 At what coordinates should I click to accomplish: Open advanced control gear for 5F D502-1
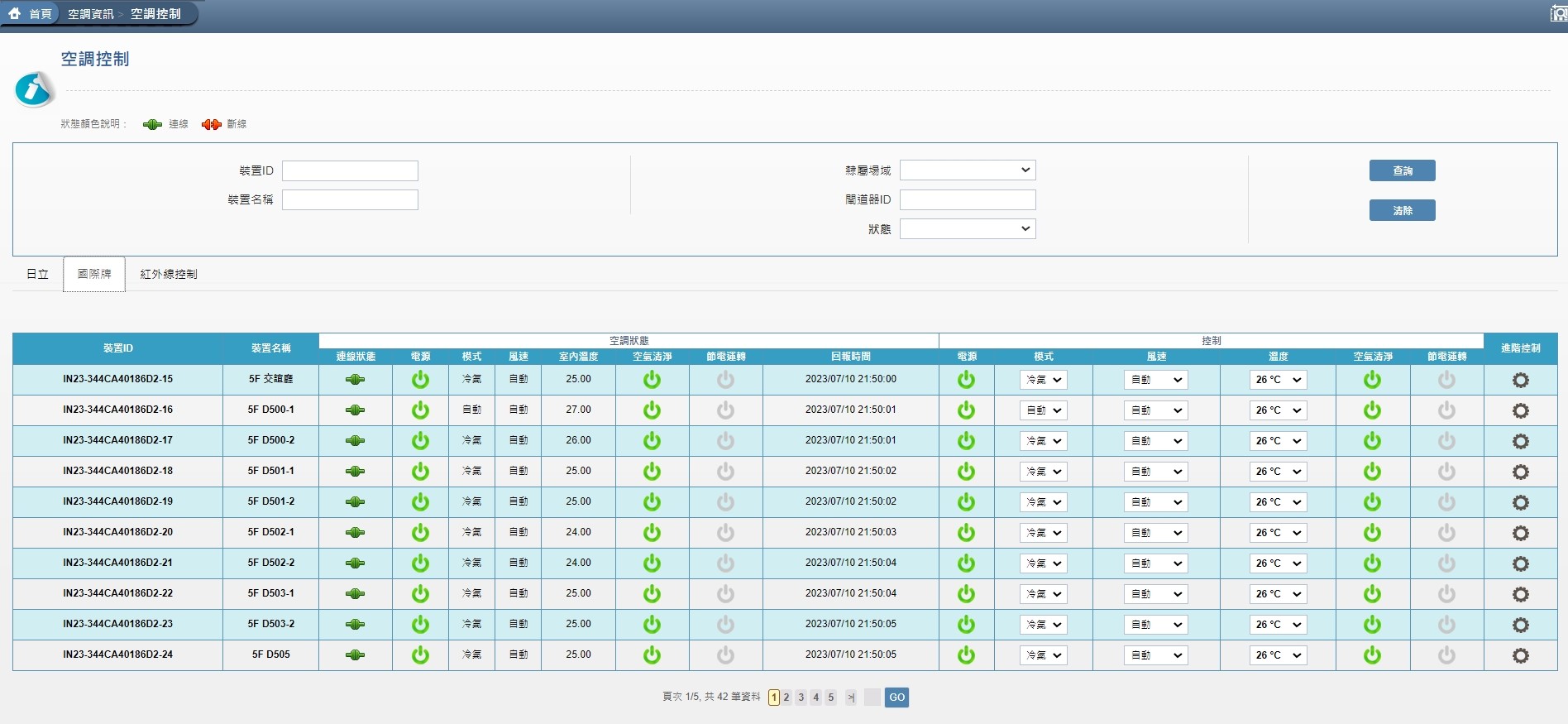point(1520,533)
